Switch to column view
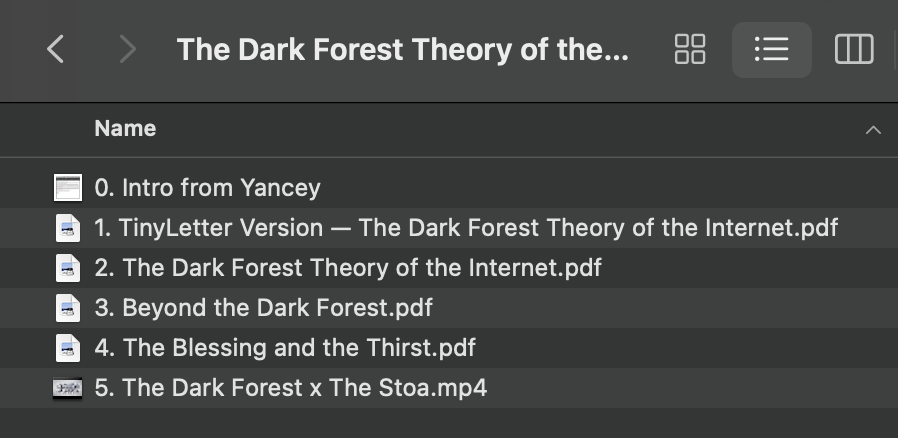 click(854, 49)
